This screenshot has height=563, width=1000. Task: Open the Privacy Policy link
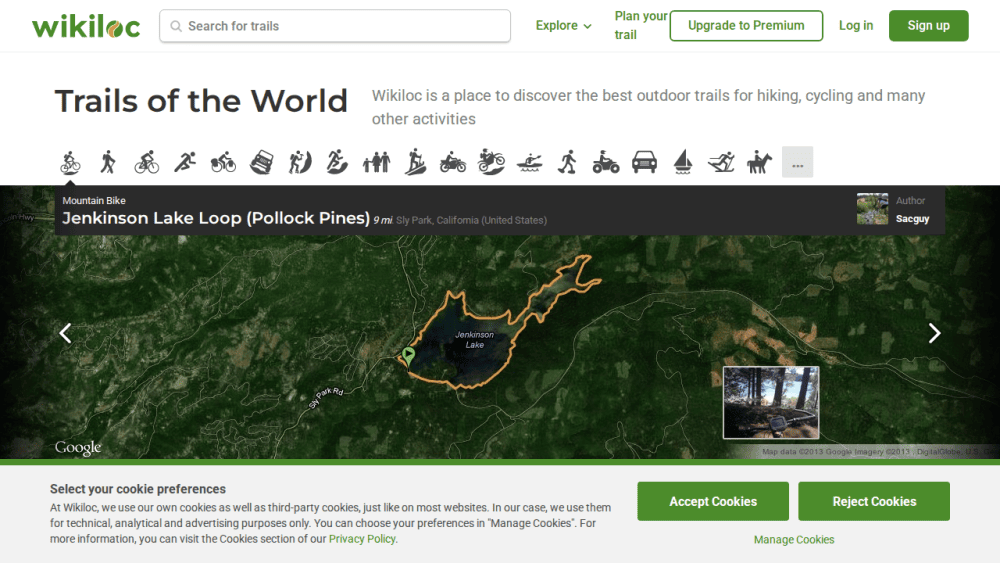tap(362, 539)
